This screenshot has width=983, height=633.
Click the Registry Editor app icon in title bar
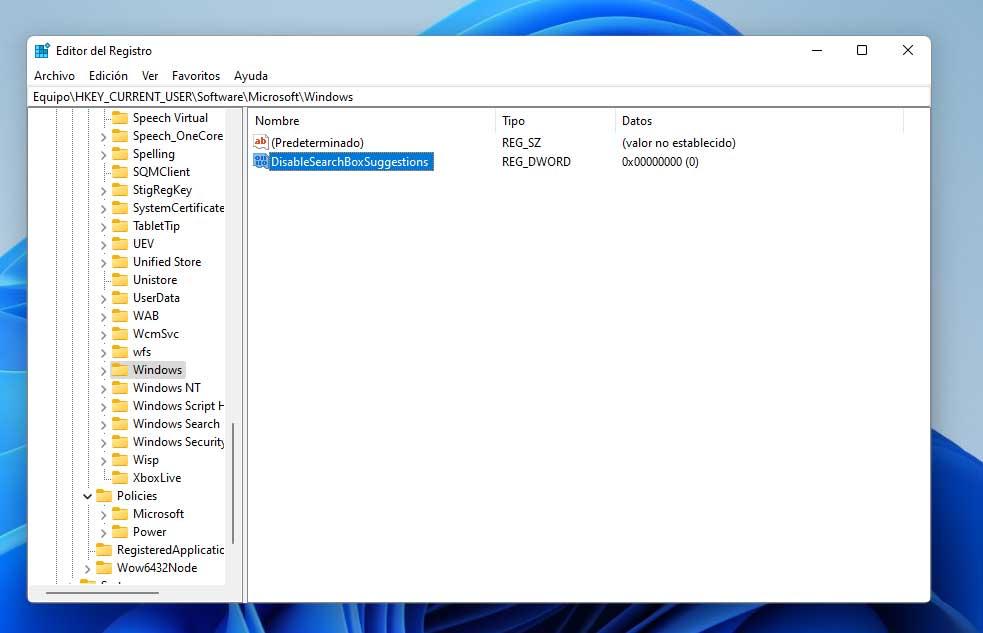pyautogui.click(x=42, y=51)
